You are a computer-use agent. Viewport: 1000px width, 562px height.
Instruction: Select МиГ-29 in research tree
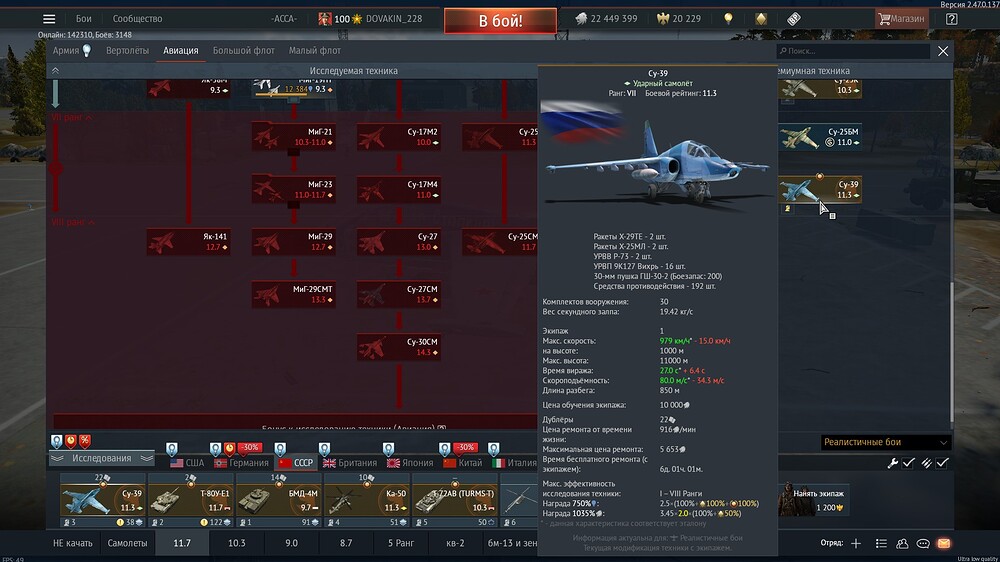click(x=293, y=242)
